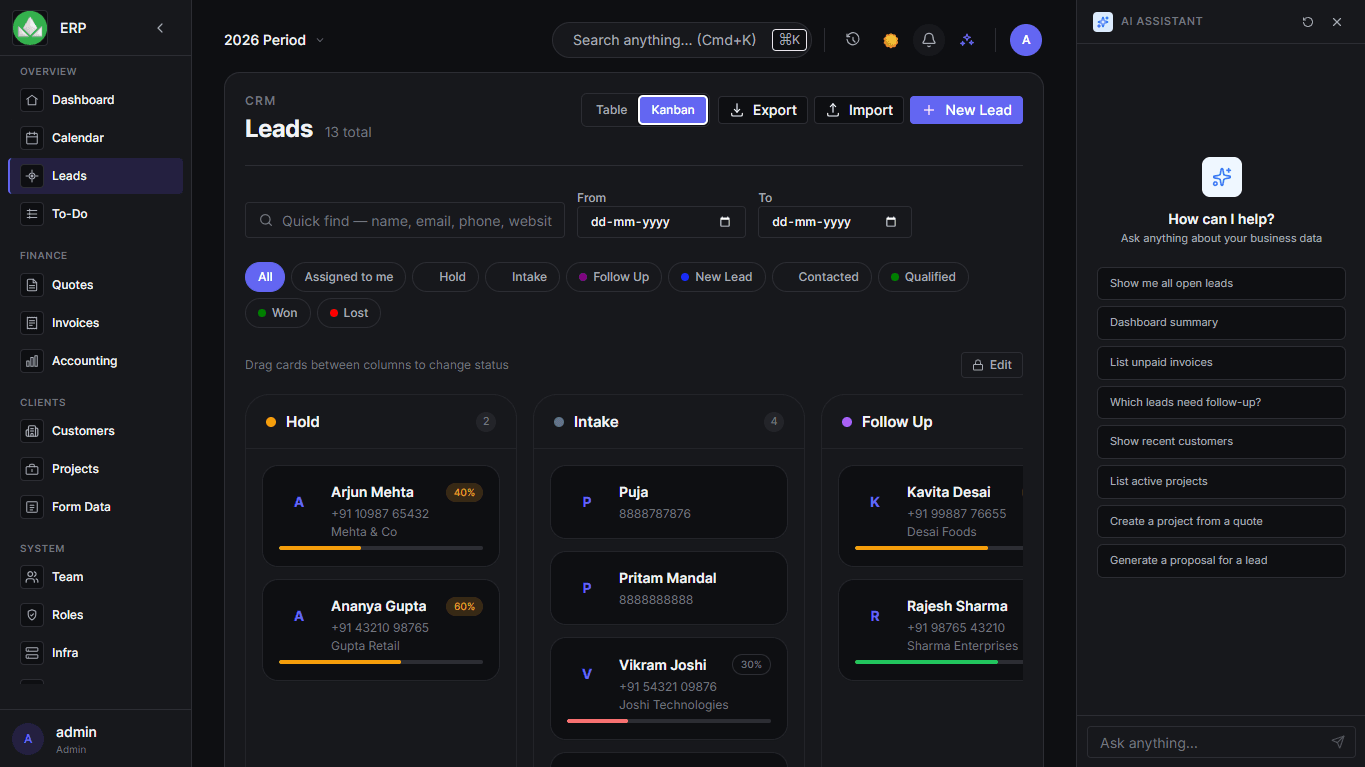Reset the AI Assistant conversation
The width and height of the screenshot is (1365, 767).
(x=1308, y=22)
